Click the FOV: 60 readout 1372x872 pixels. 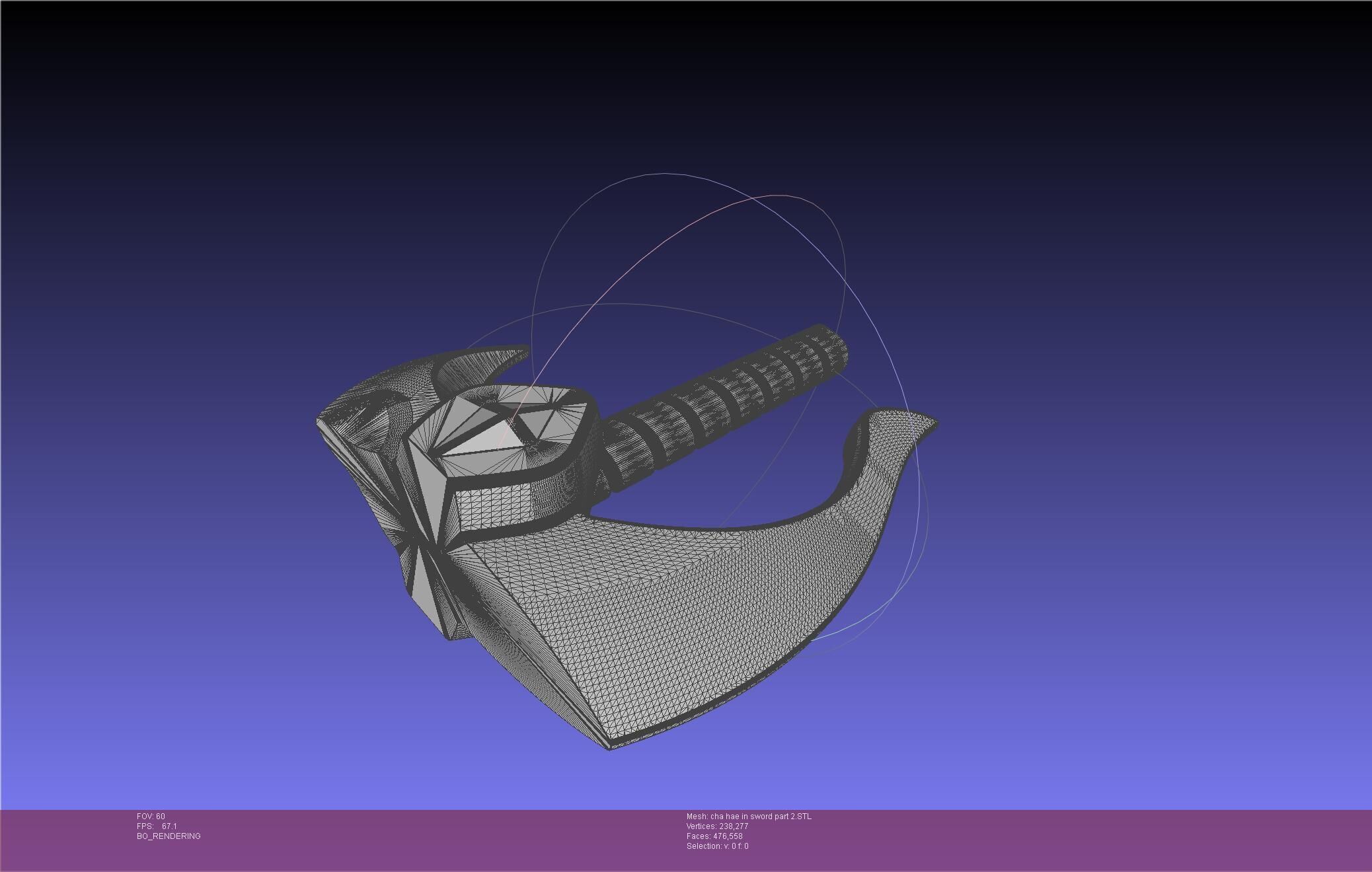click(151, 817)
